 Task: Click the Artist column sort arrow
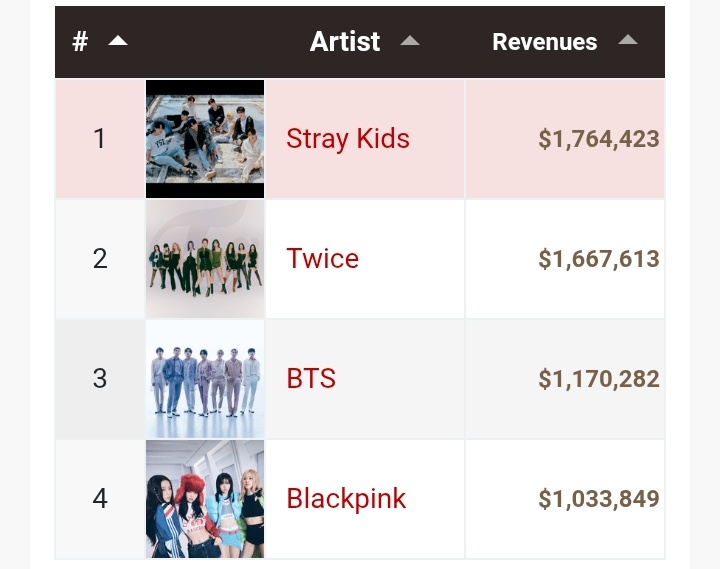pyautogui.click(x=410, y=41)
